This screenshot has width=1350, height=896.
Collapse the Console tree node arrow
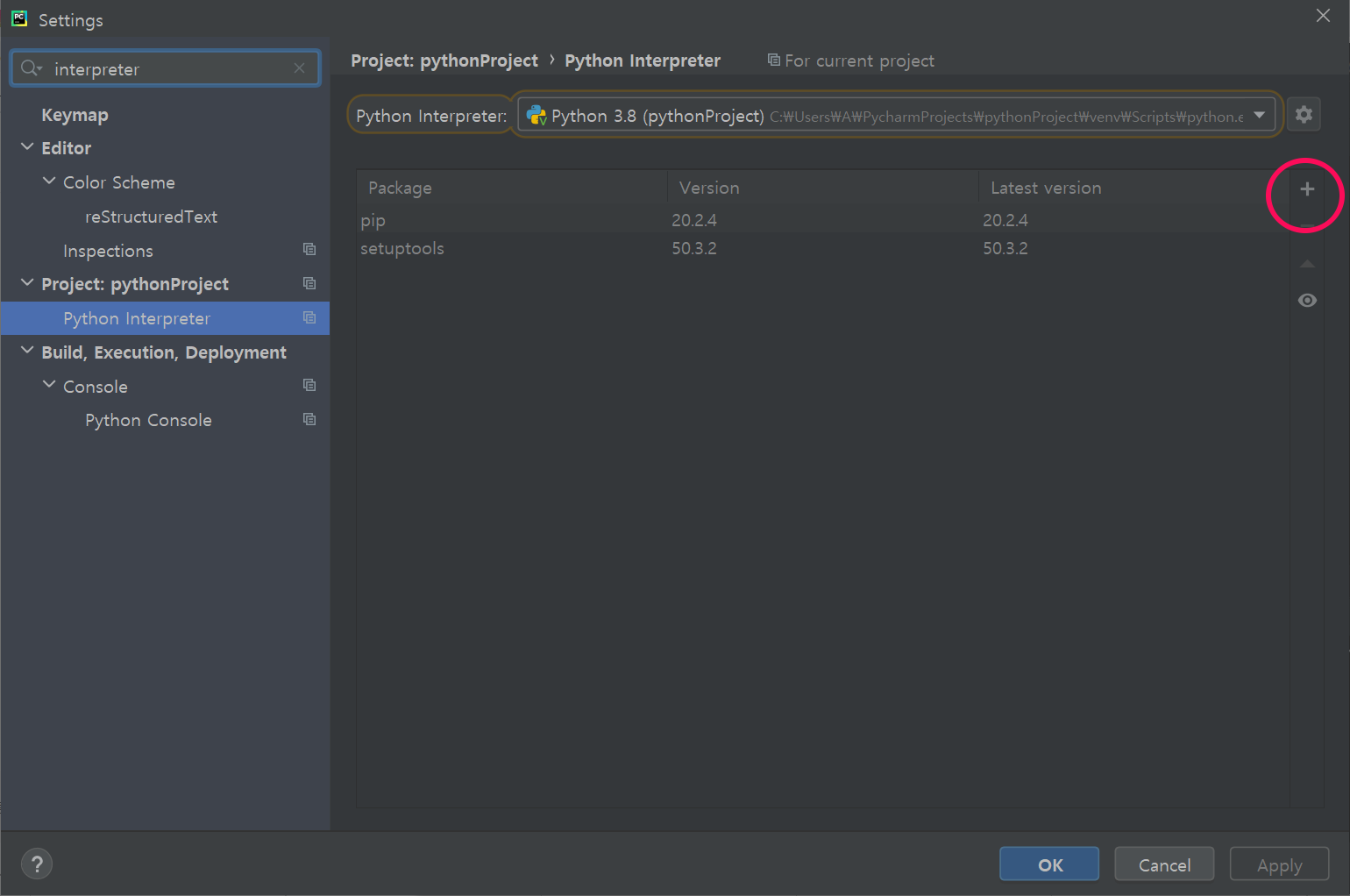49,385
